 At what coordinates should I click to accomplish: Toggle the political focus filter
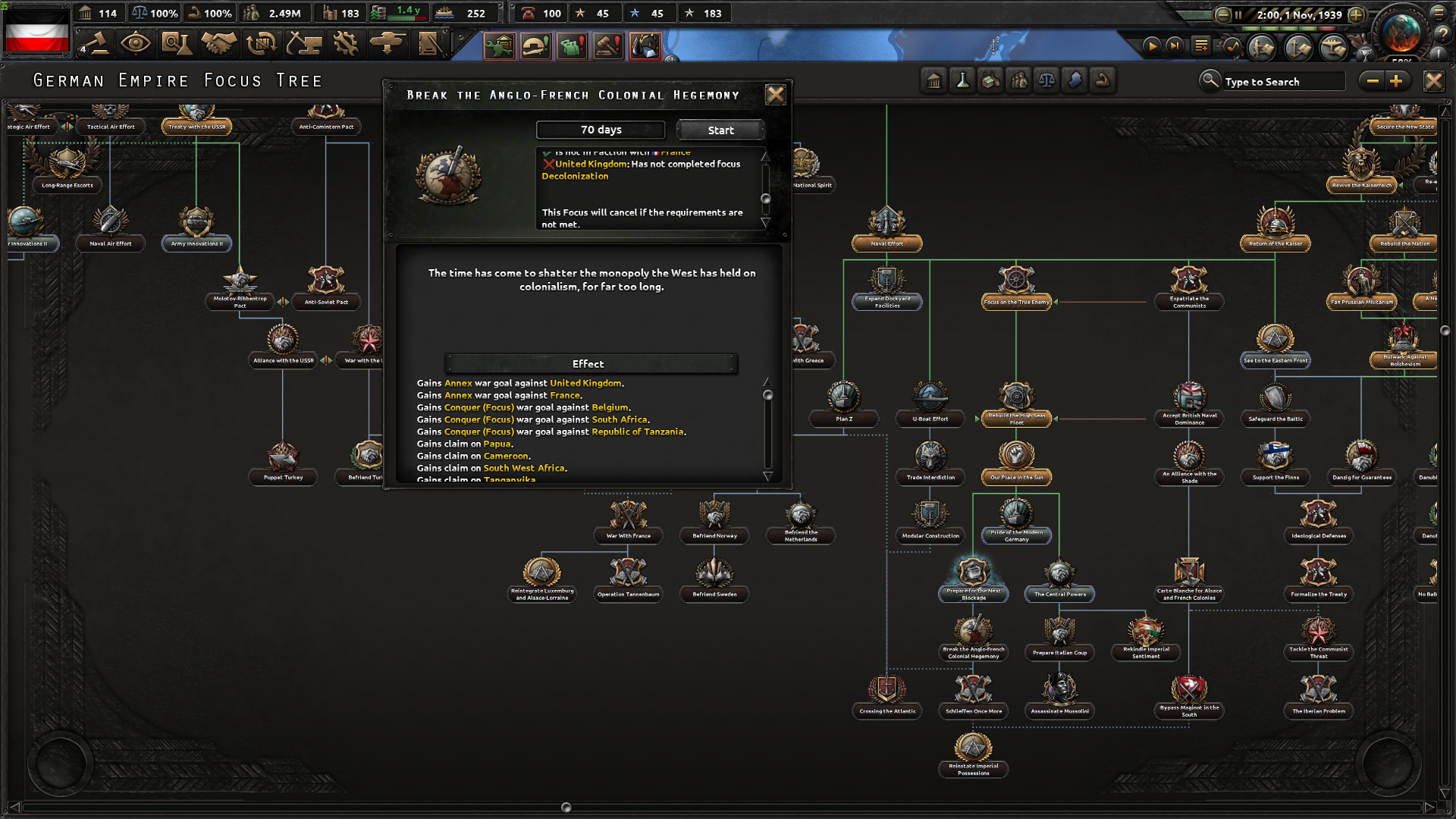click(x=934, y=80)
